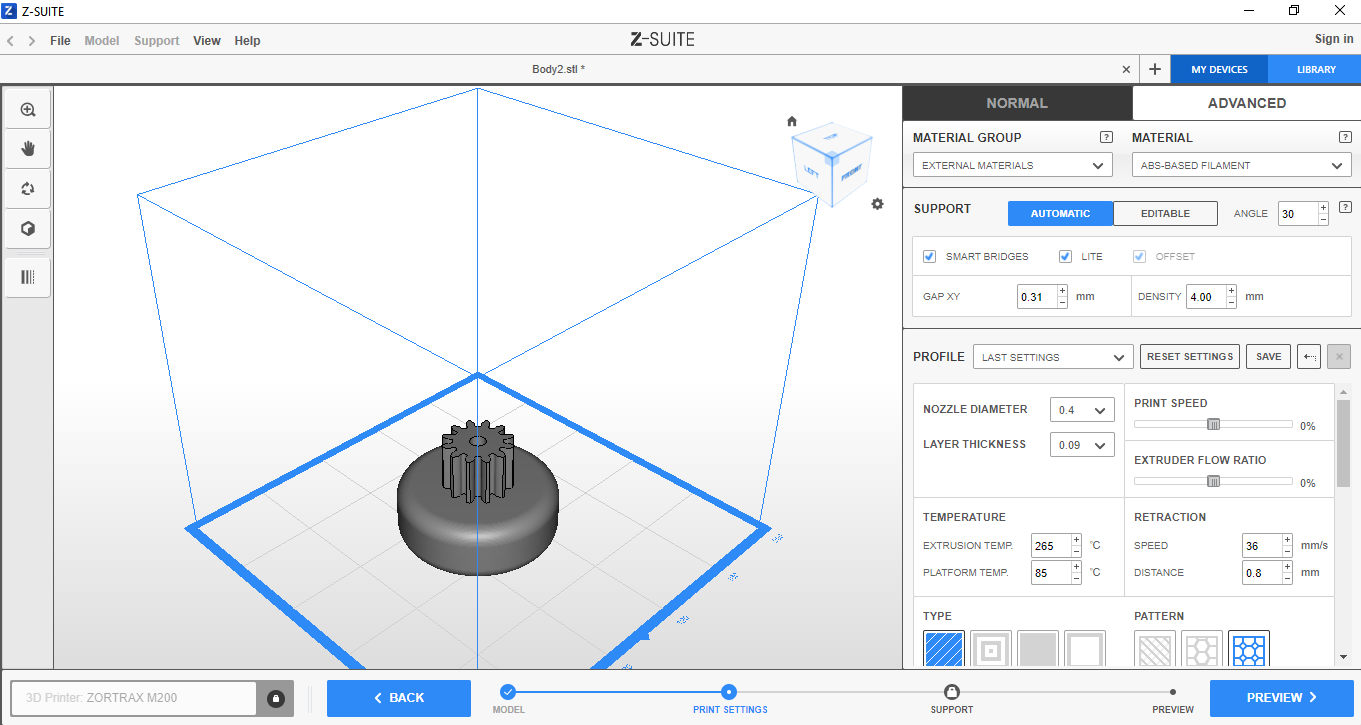Click the delete profile X icon
This screenshot has height=725, width=1361.
click(1340, 357)
